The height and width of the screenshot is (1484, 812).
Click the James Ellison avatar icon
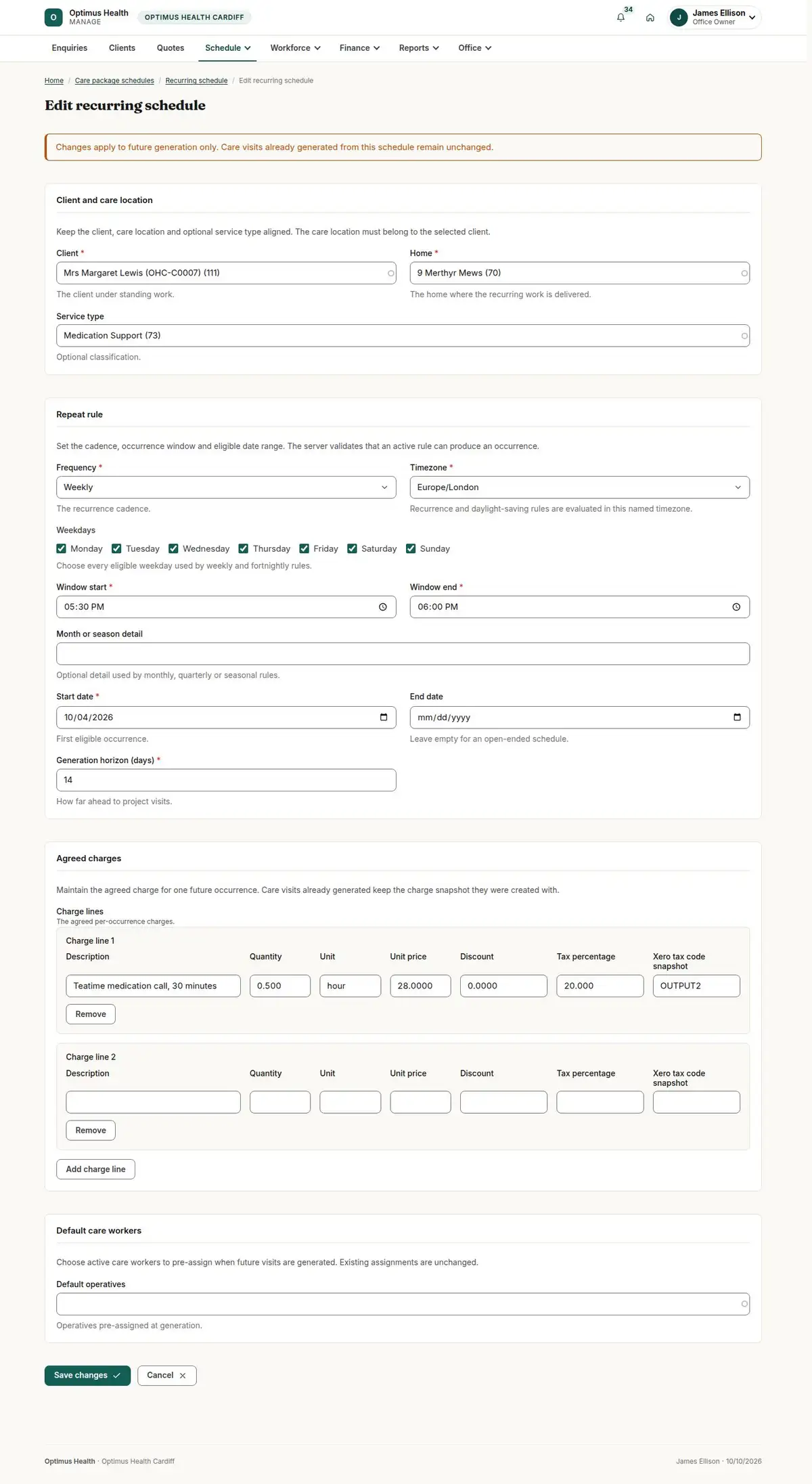[x=679, y=18]
